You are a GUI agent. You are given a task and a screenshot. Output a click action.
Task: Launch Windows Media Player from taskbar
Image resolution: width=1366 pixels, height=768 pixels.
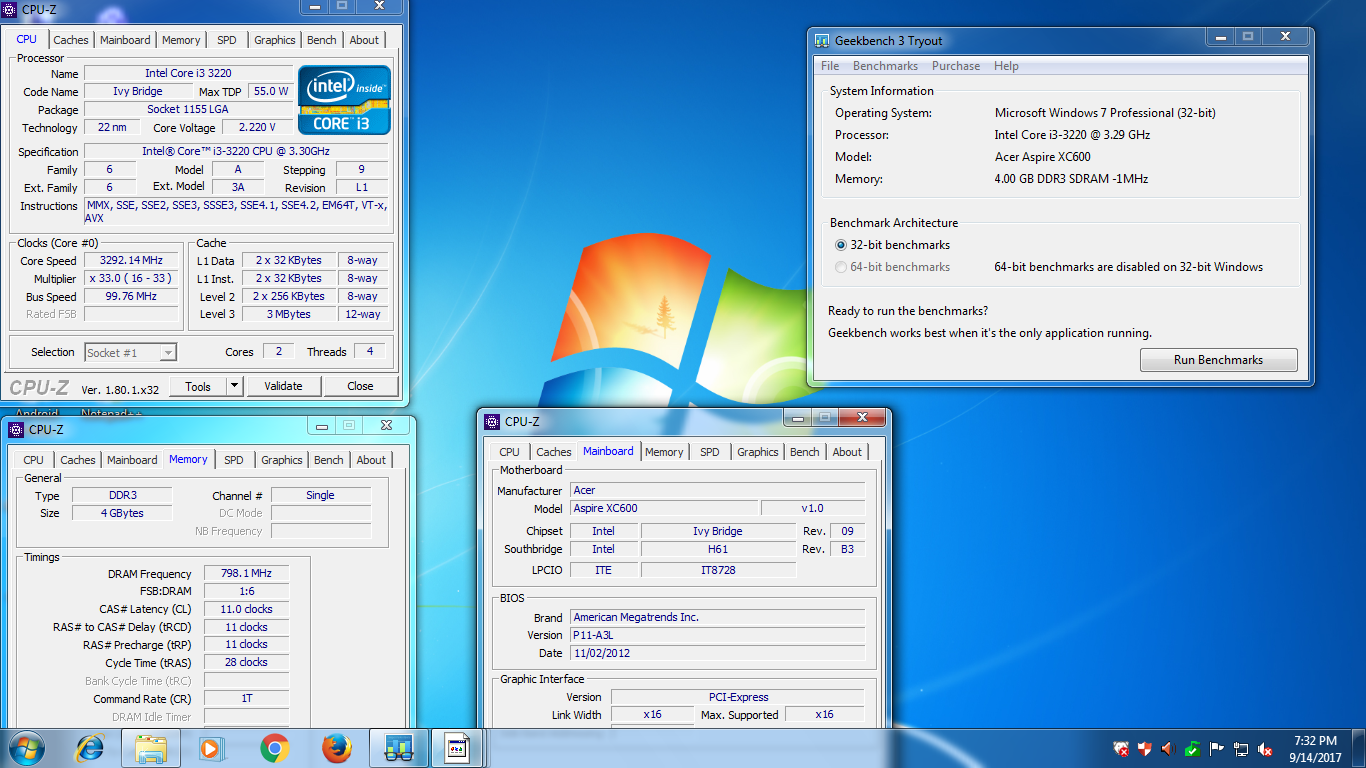pyautogui.click(x=210, y=748)
